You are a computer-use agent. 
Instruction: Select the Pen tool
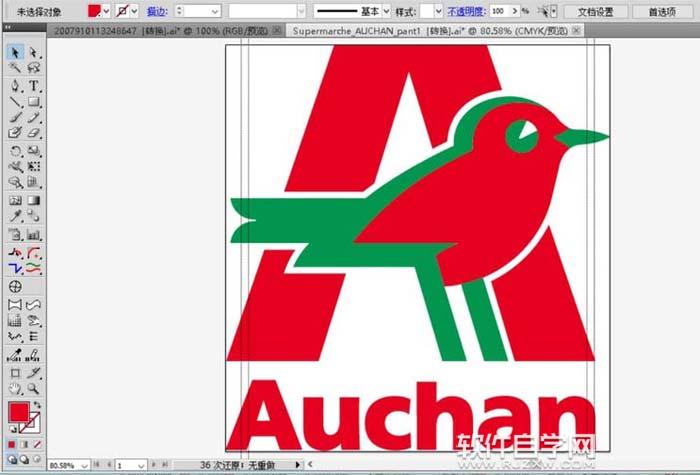(x=15, y=86)
